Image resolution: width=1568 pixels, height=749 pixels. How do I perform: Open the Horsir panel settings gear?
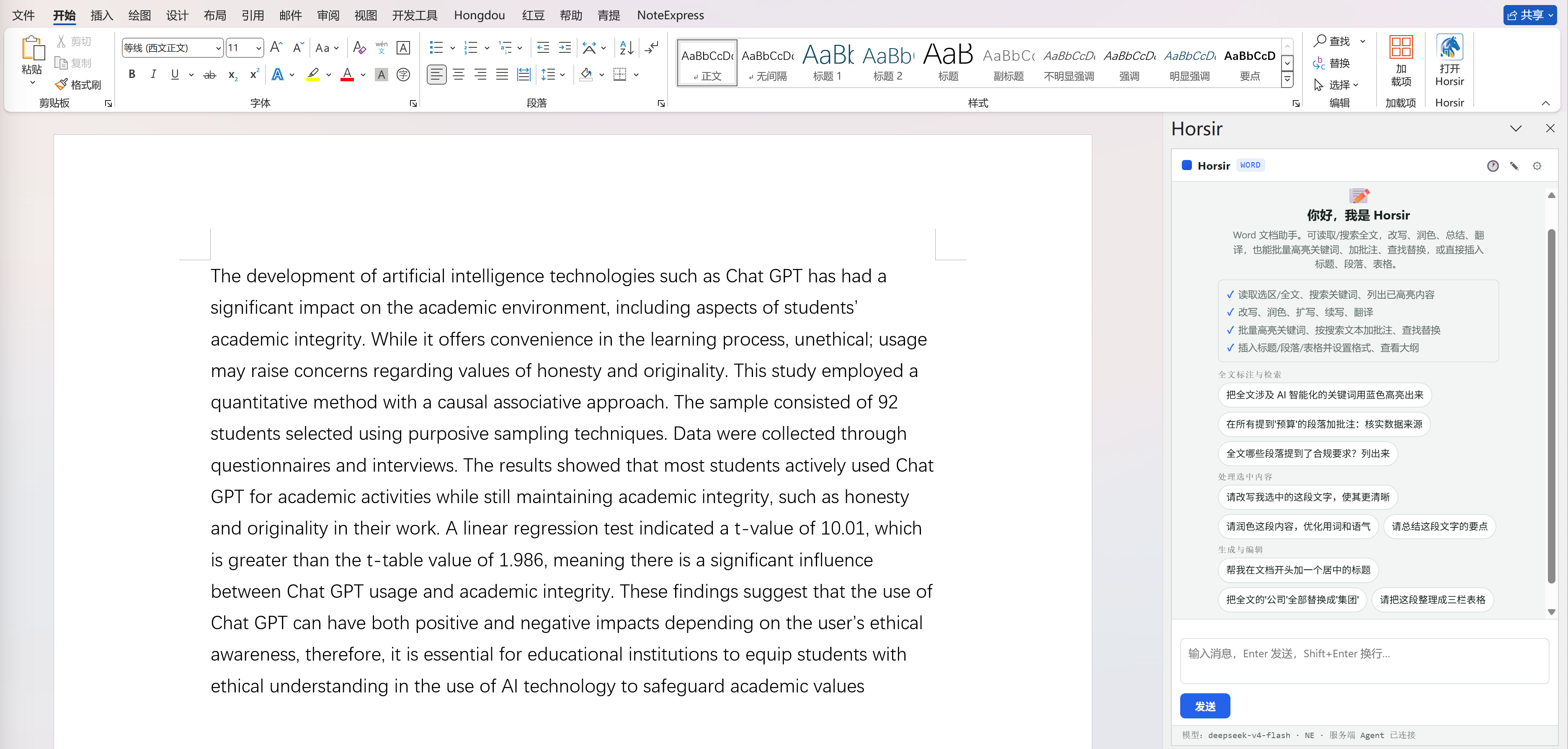tap(1537, 165)
